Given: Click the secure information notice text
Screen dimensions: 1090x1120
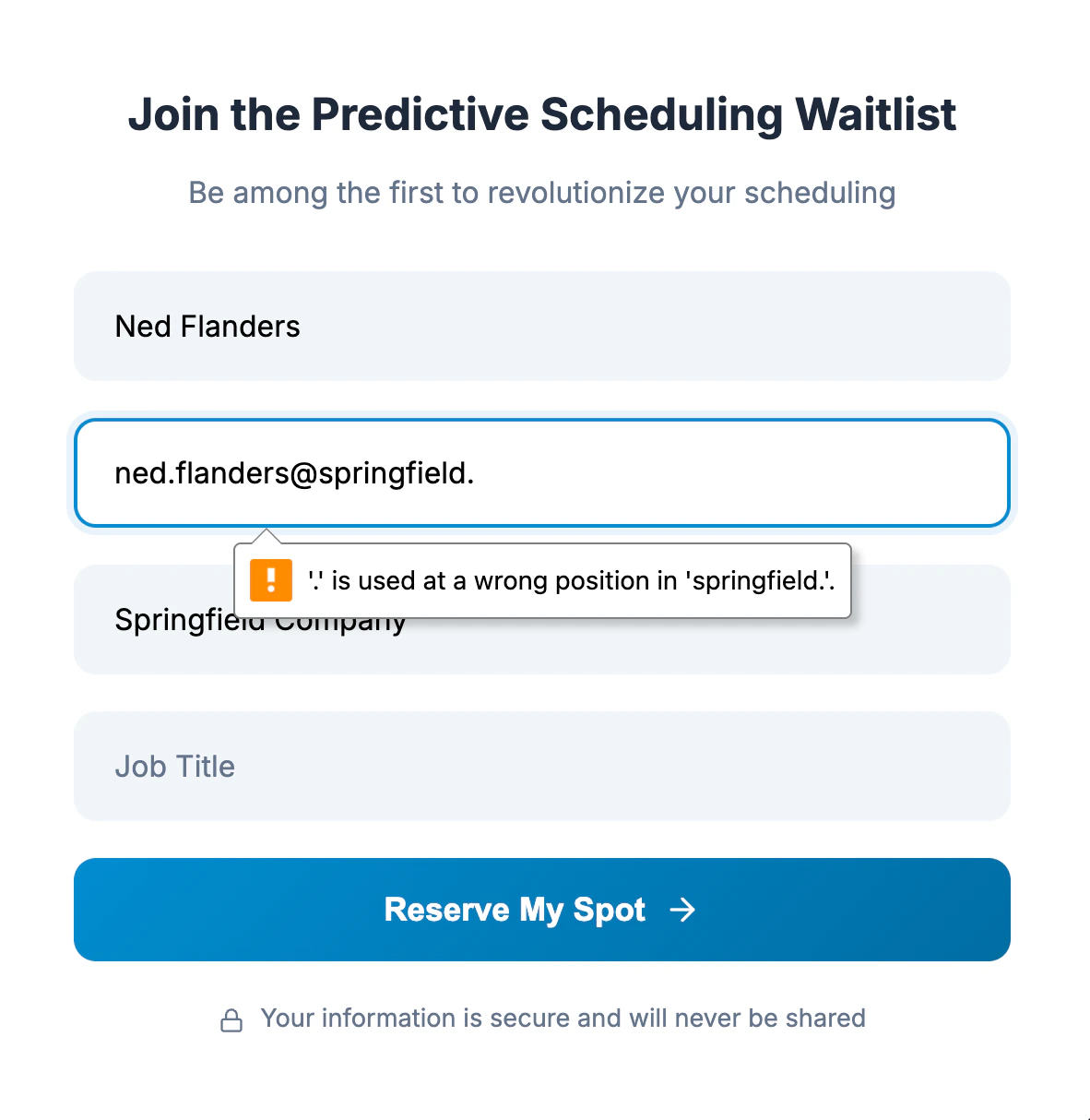Looking at the screenshot, I should (563, 1019).
